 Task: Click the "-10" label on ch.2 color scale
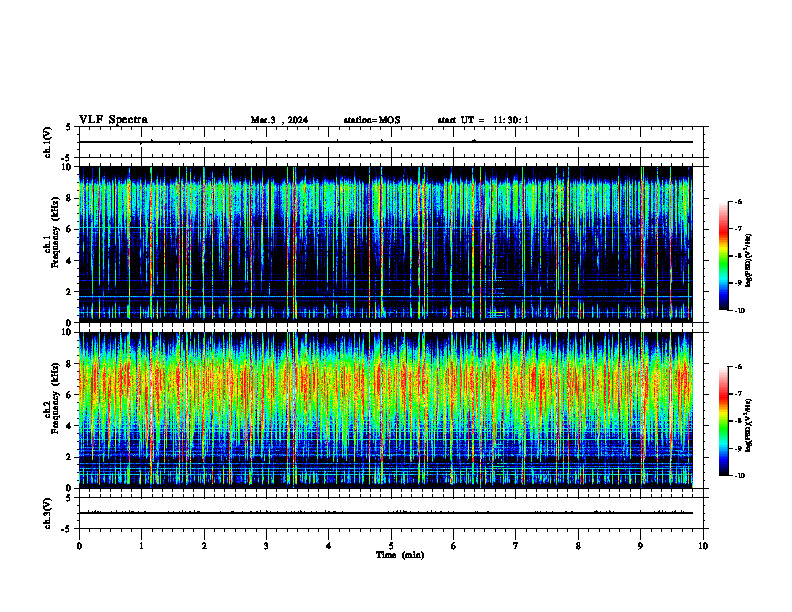740,476
